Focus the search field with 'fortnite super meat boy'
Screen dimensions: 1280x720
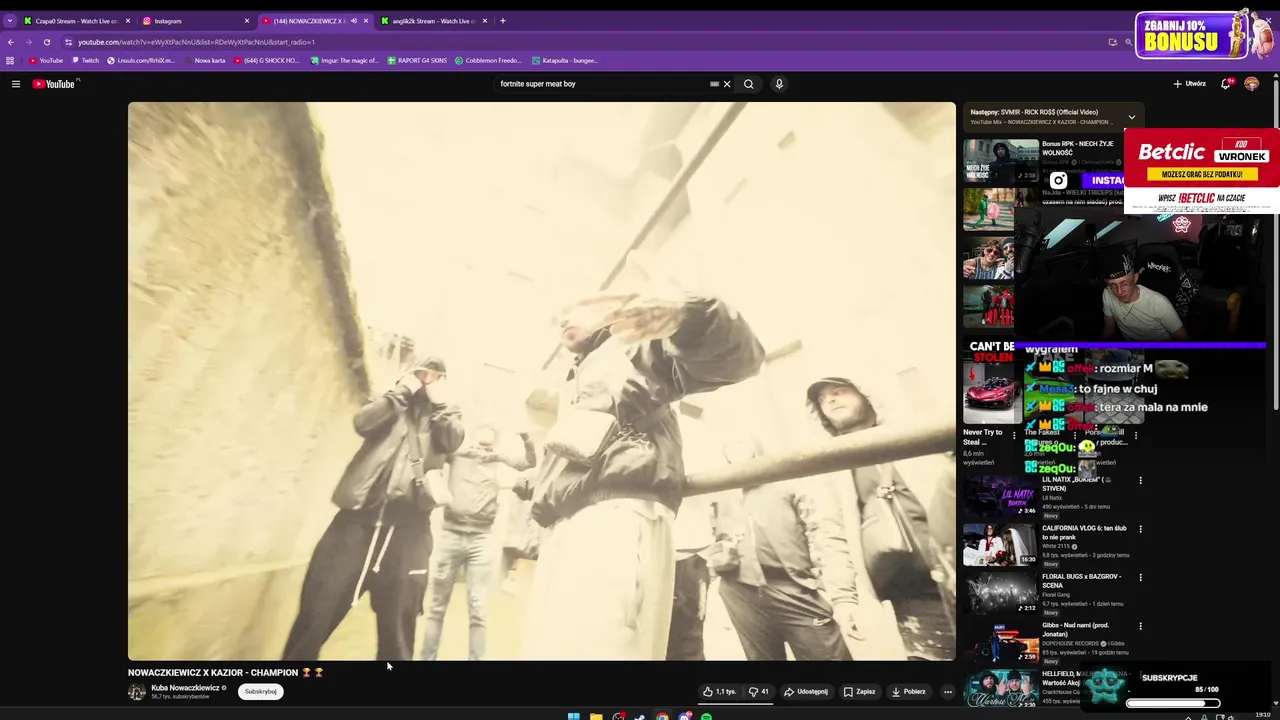[x=600, y=84]
